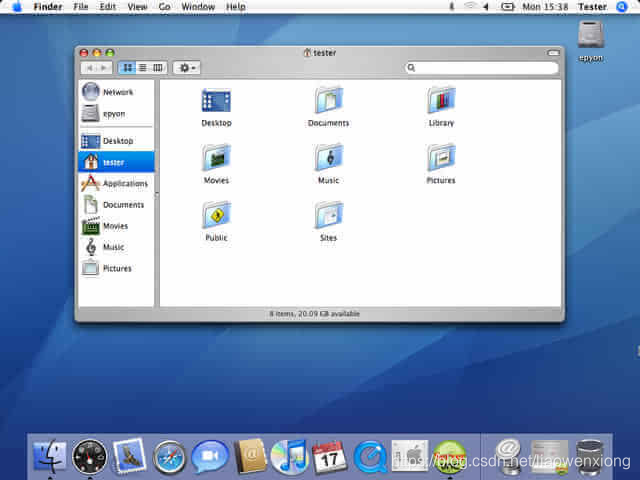Select Desktop in the Finder sidebar
640x480 pixels.
pyautogui.click(x=116, y=141)
